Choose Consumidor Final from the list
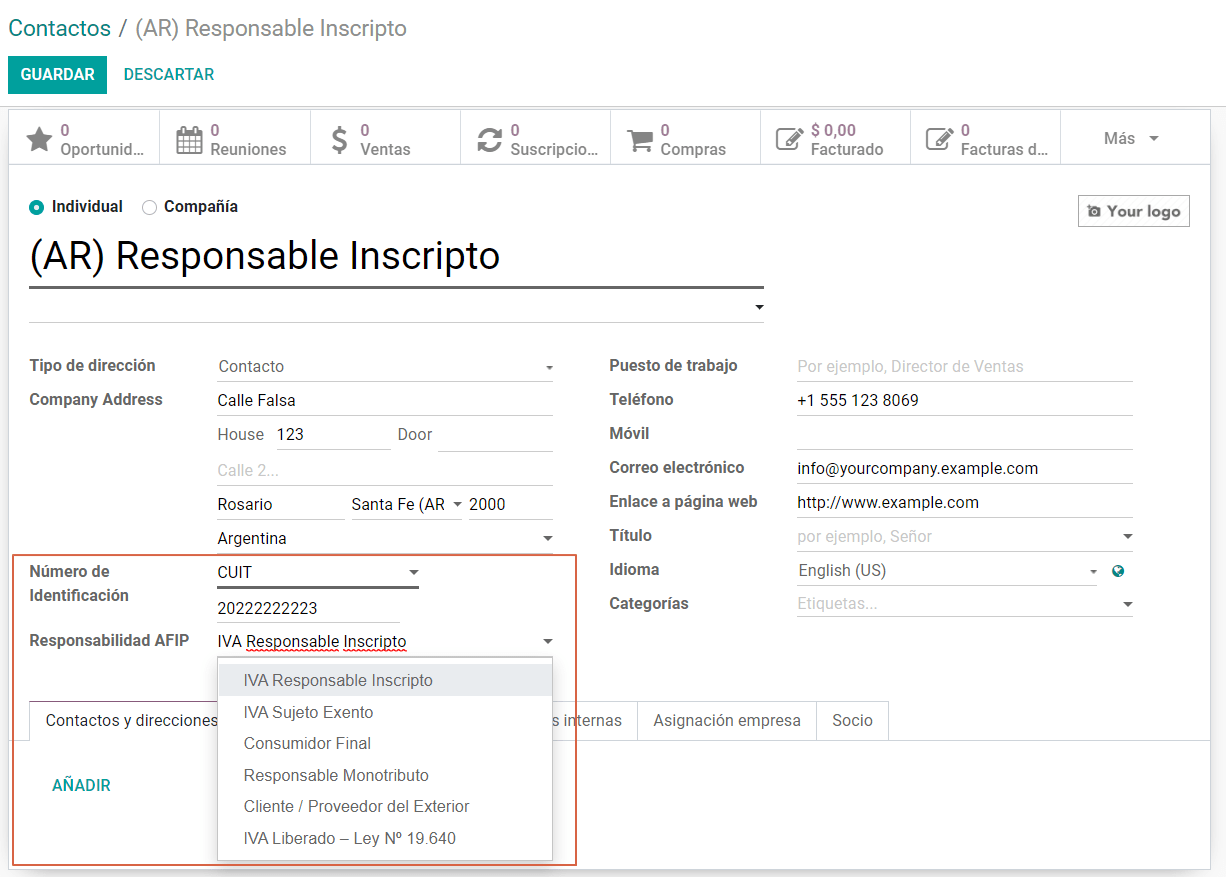The height and width of the screenshot is (877, 1226). (307, 743)
